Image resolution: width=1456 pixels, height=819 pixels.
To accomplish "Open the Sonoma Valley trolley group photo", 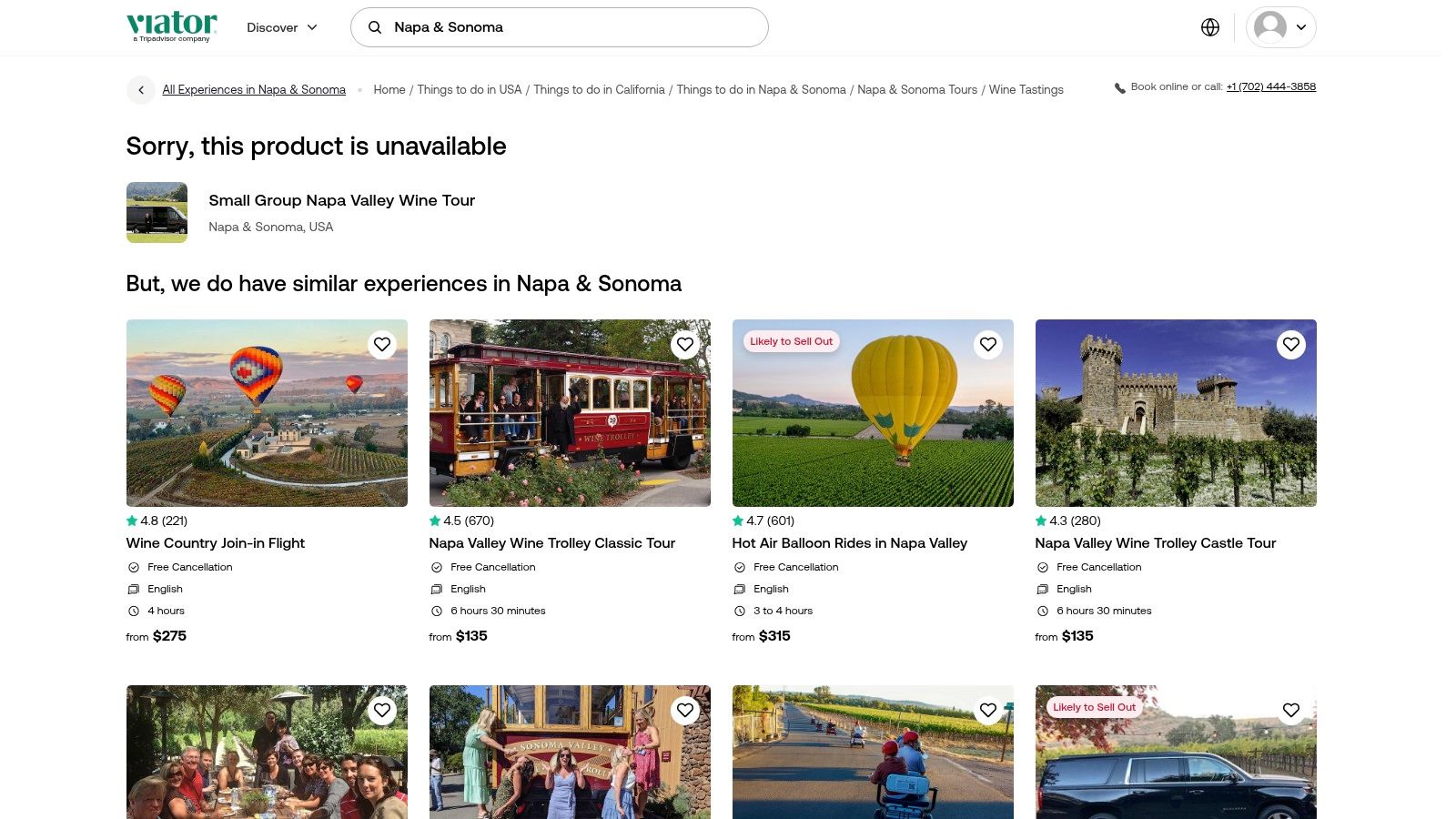I will (570, 752).
